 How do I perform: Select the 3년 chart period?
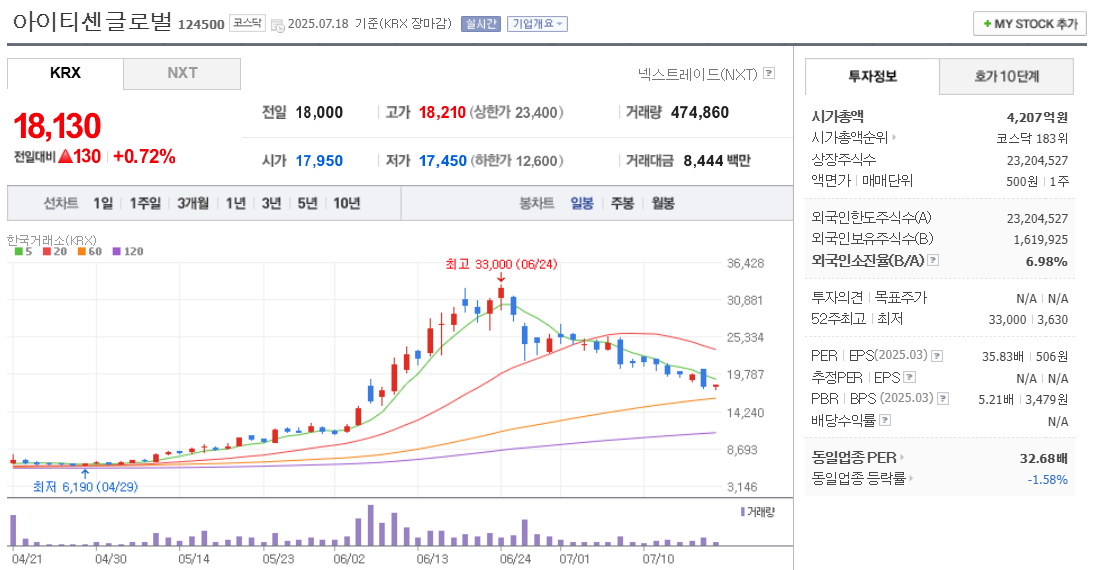click(271, 203)
